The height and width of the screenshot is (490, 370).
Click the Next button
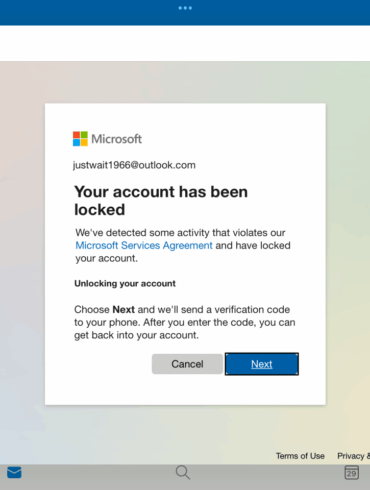click(x=262, y=364)
